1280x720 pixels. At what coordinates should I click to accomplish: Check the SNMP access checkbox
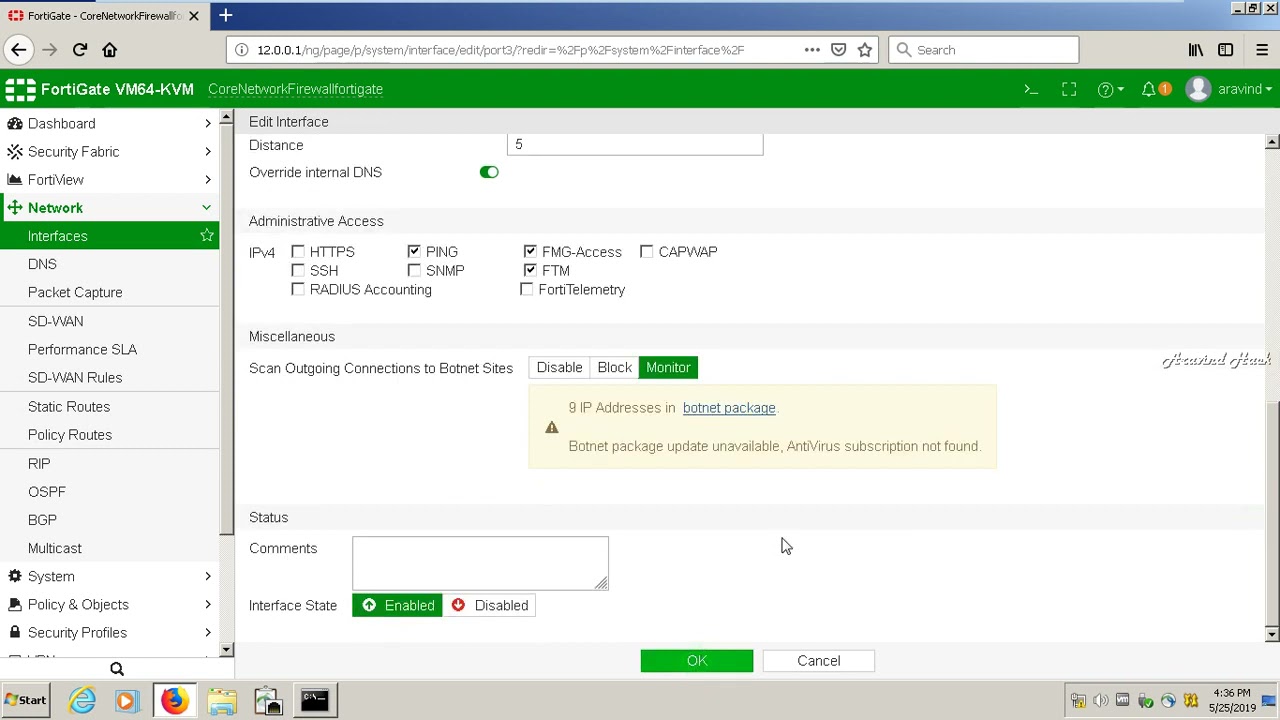pyautogui.click(x=414, y=271)
